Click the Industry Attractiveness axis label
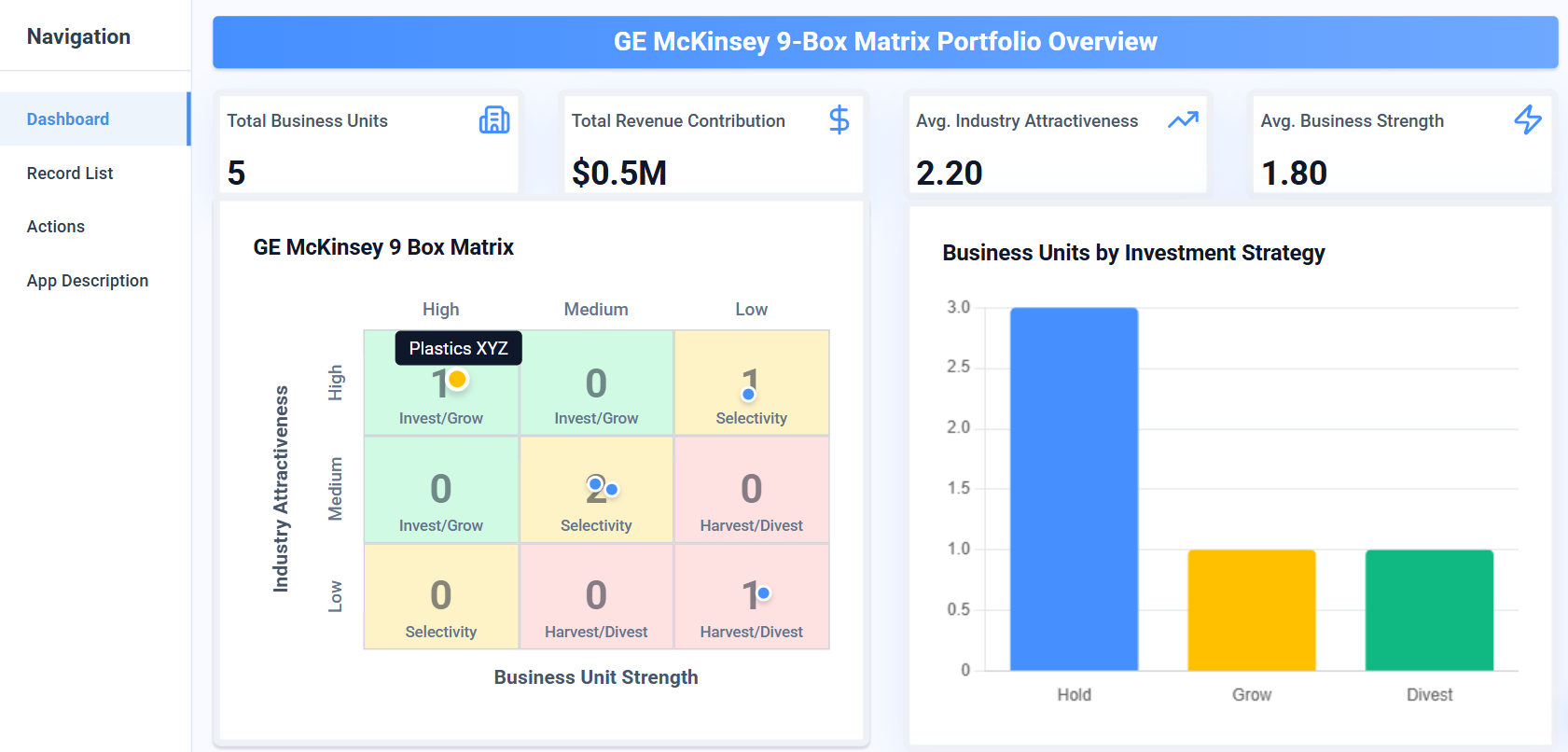 [281, 489]
